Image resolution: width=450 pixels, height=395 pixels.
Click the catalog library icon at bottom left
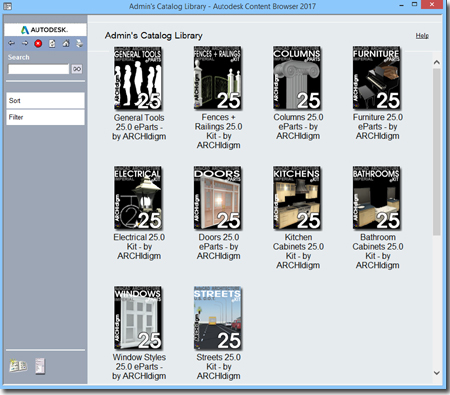18,366
